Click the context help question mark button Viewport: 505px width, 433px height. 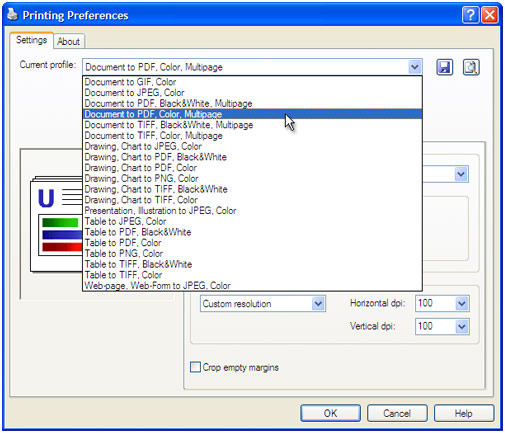[x=470, y=15]
